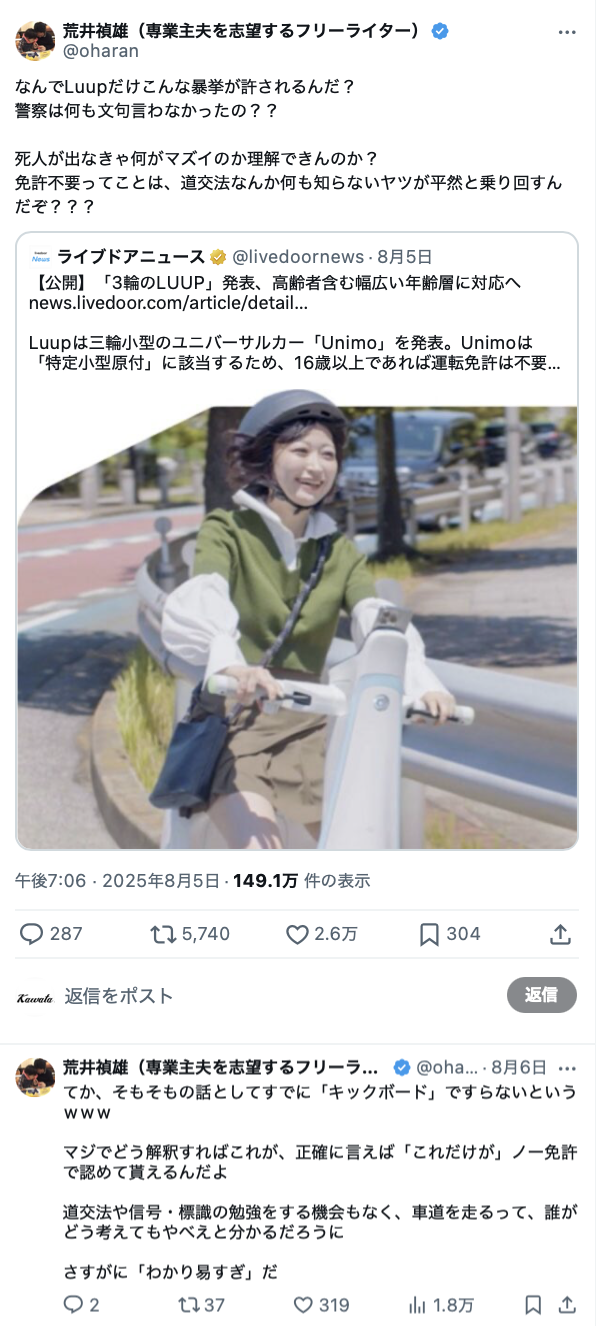The height and width of the screenshot is (1326, 596).
Task: Like the follow-up tweet with 319 likes
Action: pyautogui.click(x=321, y=1304)
